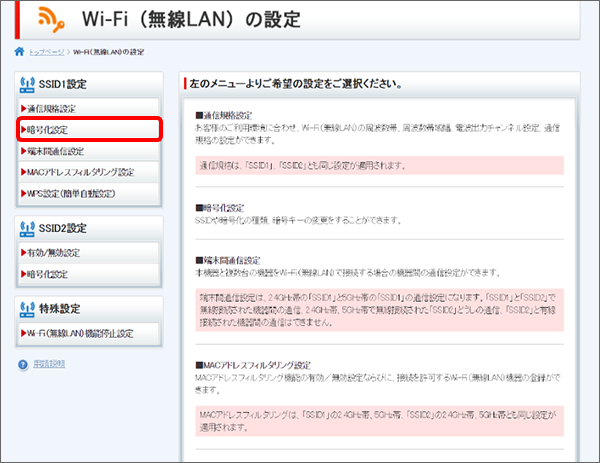This screenshot has width=600, height=463.
Task: Click the ■暗号化設定 heading in description
Action: 220,208
